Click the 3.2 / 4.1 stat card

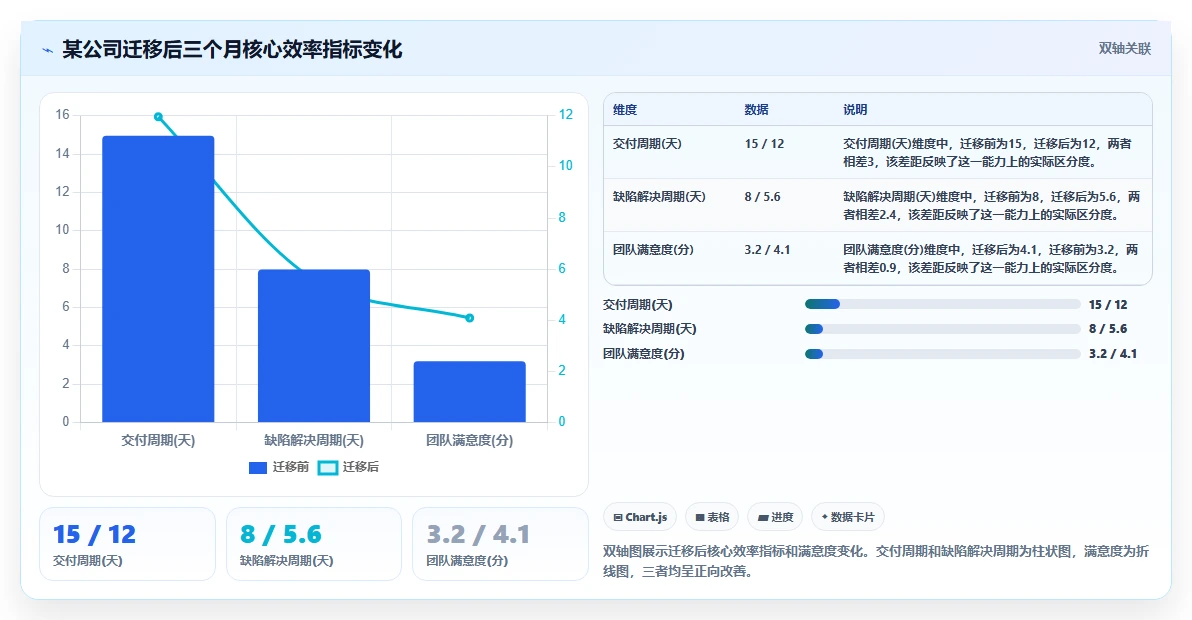[x=500, y=544]
